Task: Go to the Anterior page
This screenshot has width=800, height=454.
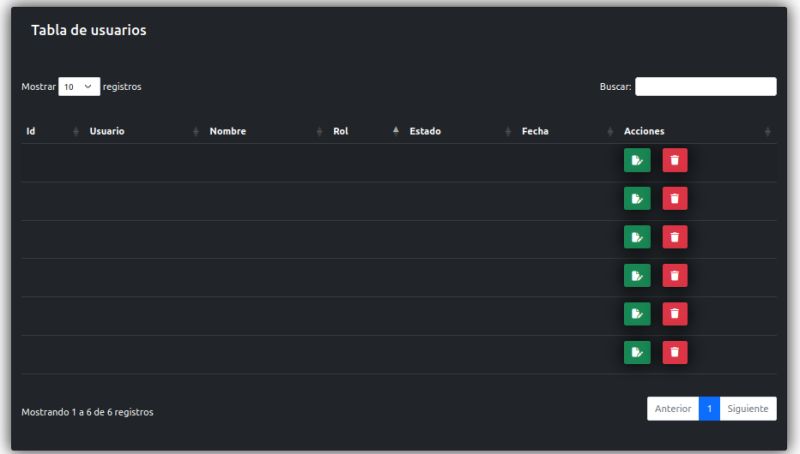Action: coord(673,409)
